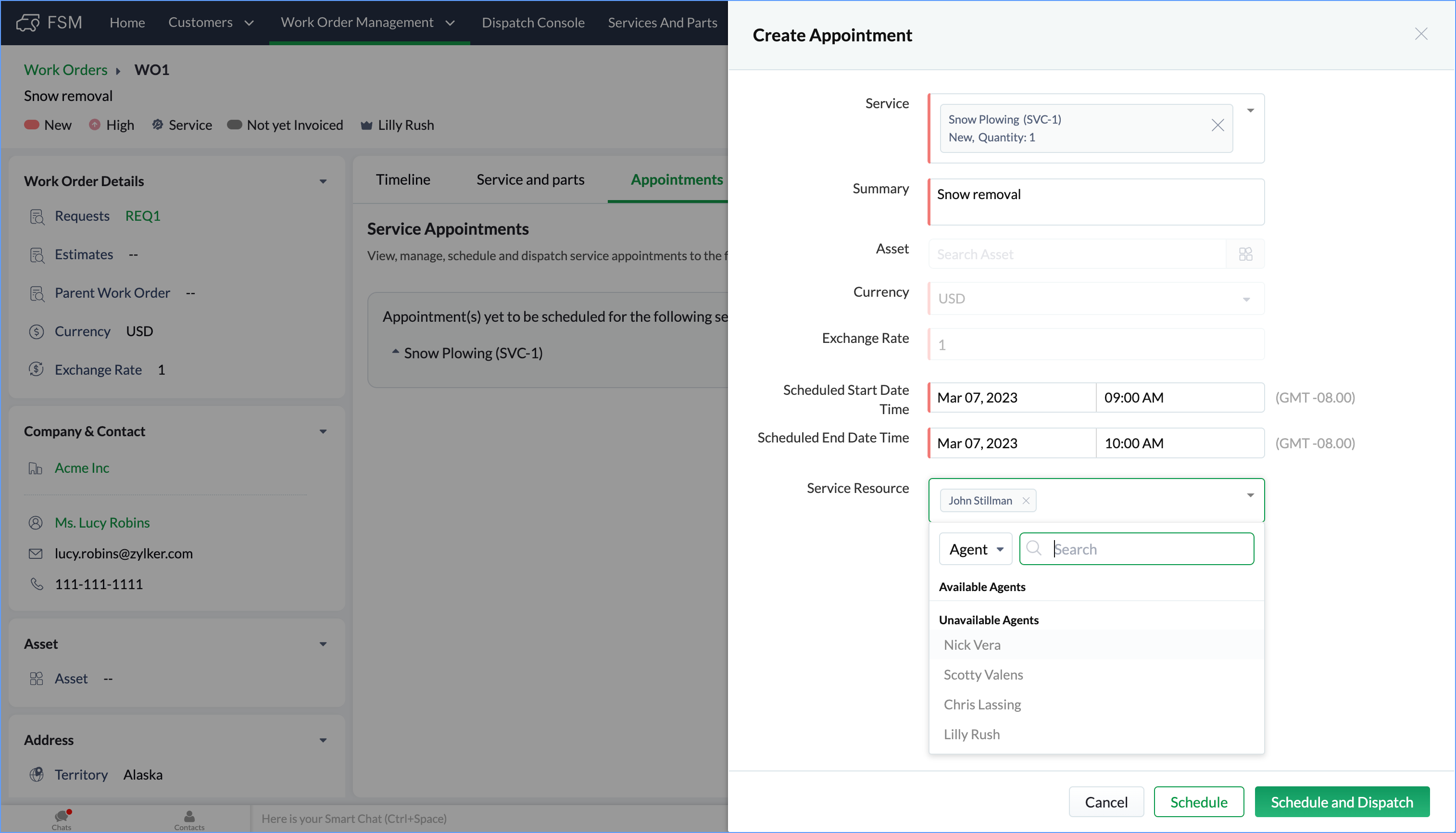Collapse the Address section
This screenshot has height=833, width=1456.
coord(323,740)
